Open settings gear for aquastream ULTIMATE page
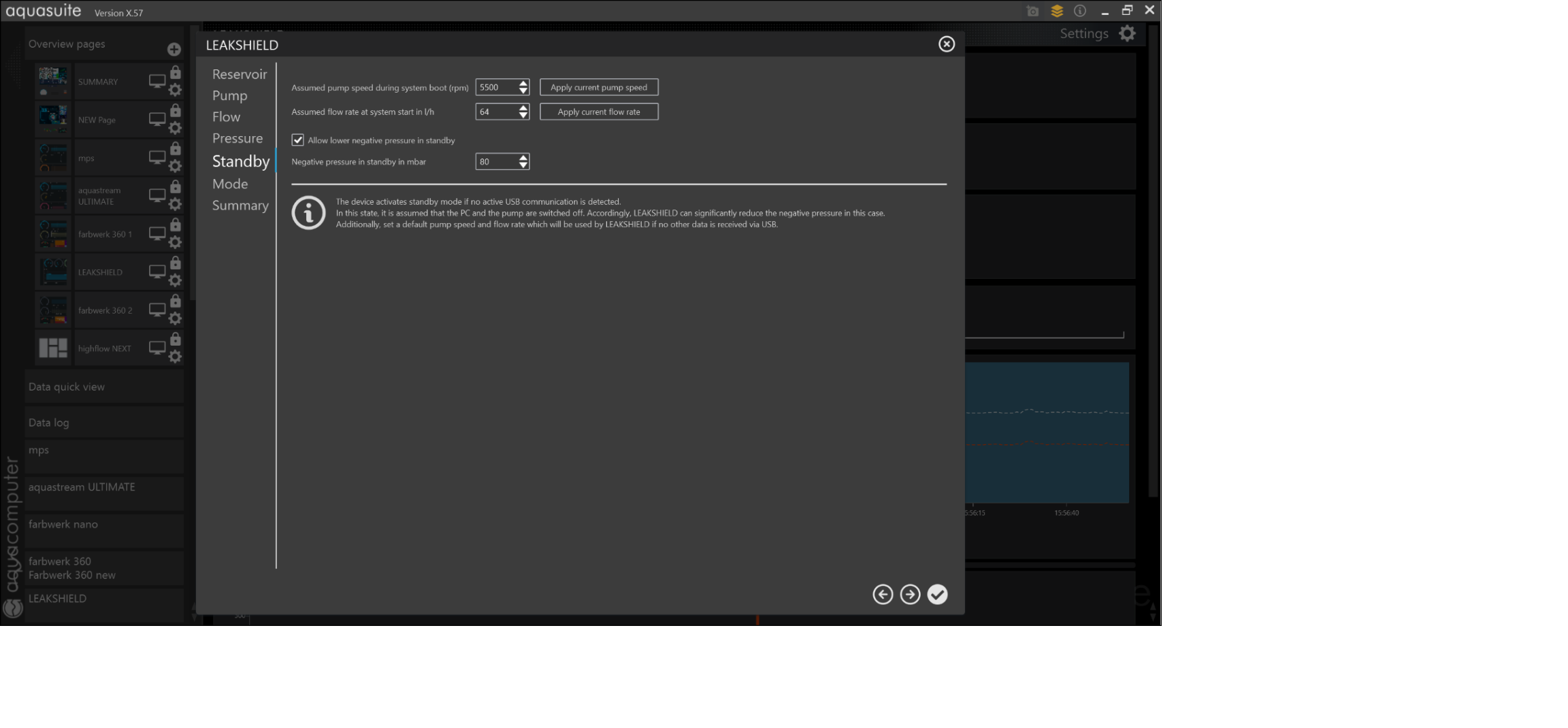 tap(175, 204)
